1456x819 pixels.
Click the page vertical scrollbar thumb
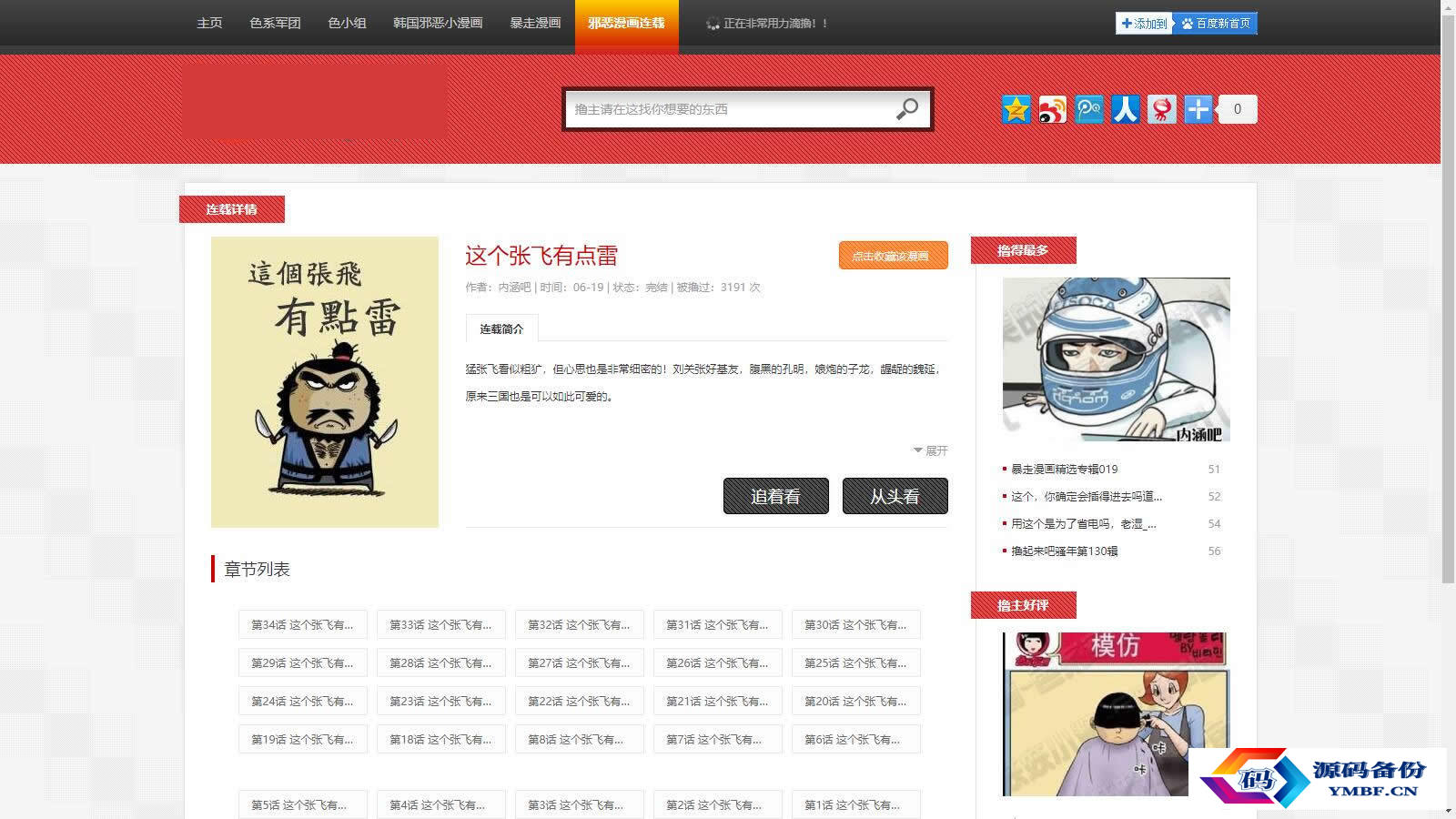click(x=1448, y=298)
